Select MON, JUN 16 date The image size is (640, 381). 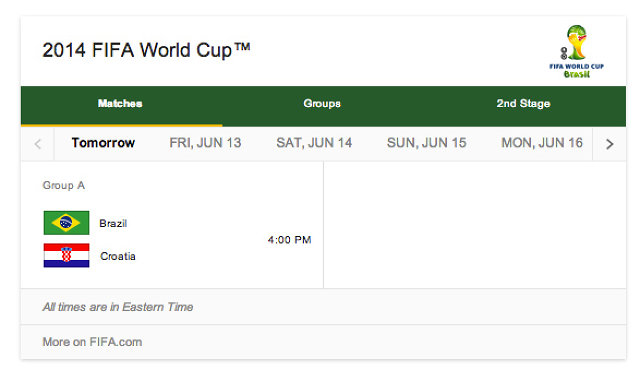click(x=542, y=143)
